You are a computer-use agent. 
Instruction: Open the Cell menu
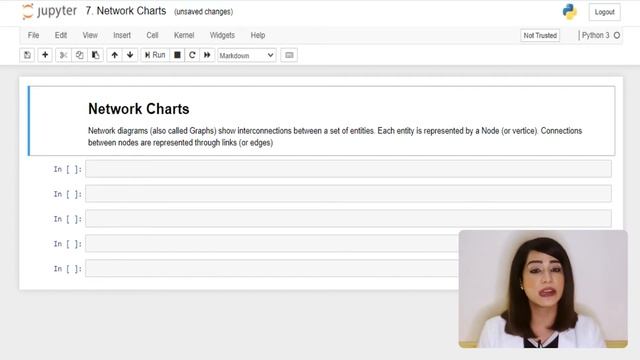point(152,35)
